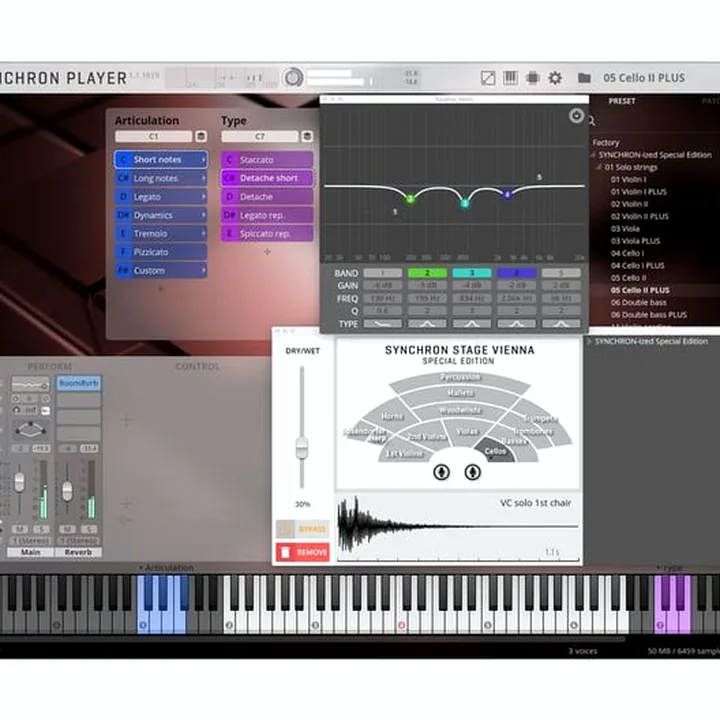The width and height of the screenshot is (720, 720).
Task: Expand Dynamics articulation arrow
Action: [x=203, y=215]
